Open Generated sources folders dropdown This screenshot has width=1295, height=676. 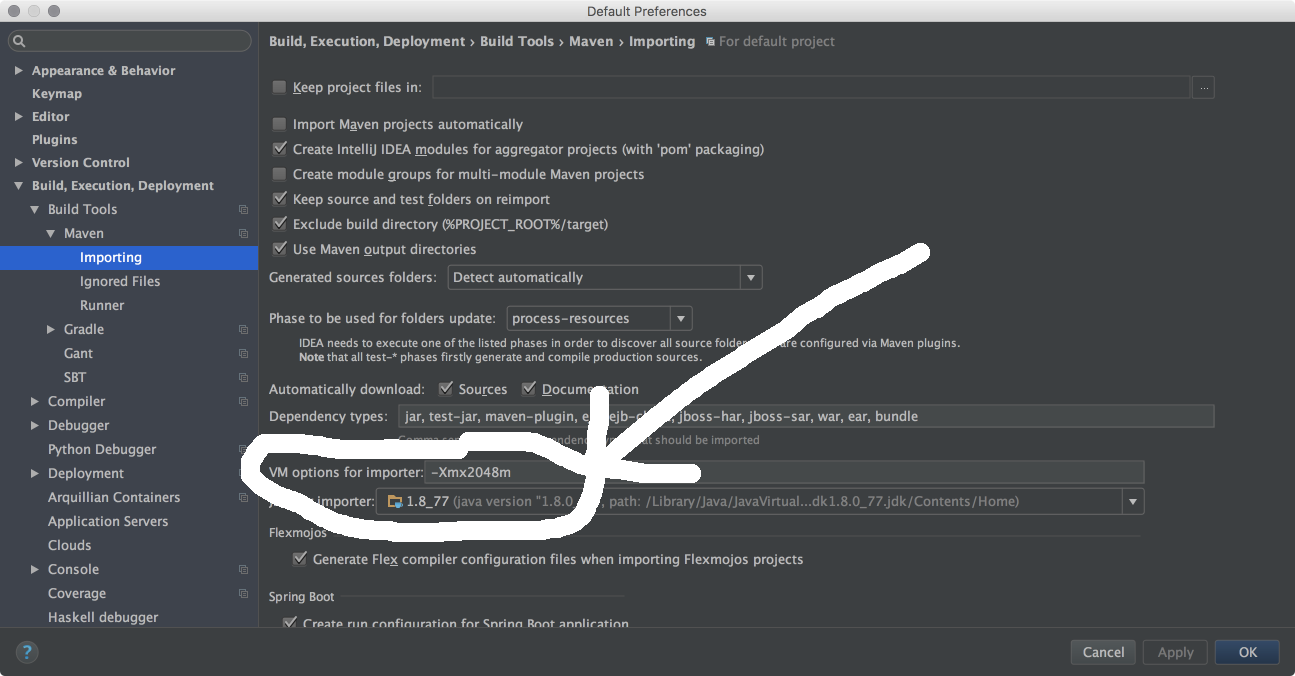pyautogui.click(x=605, y=277)
